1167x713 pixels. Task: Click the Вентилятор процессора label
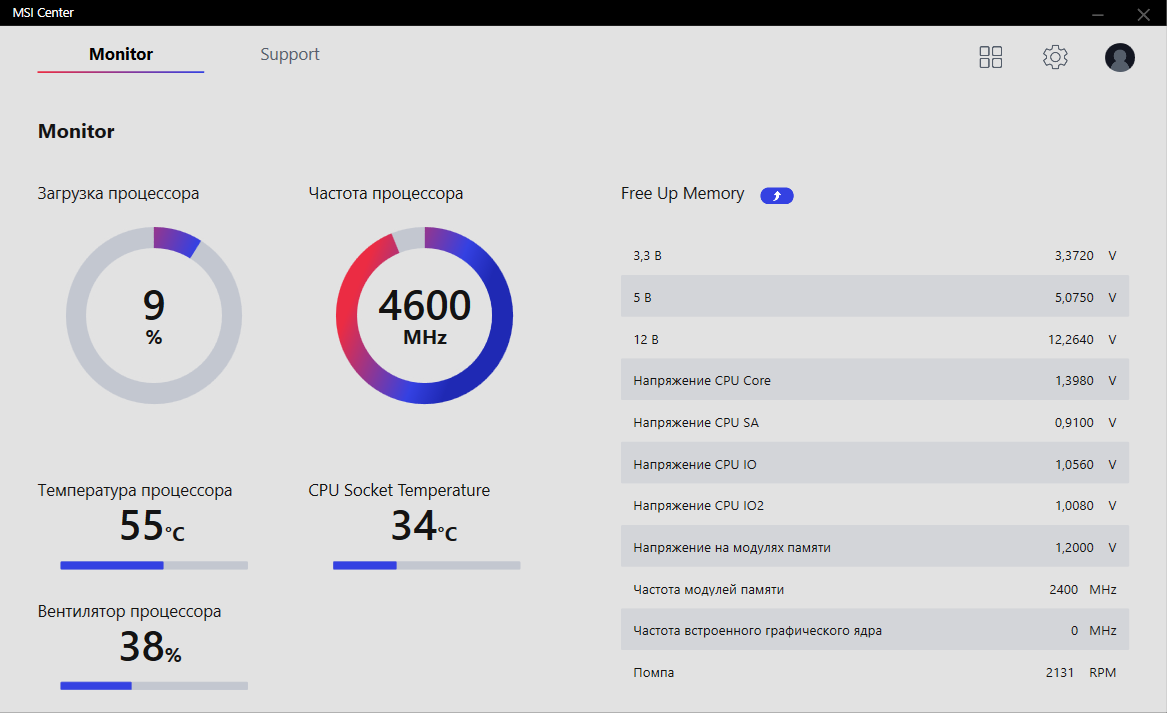130,611
